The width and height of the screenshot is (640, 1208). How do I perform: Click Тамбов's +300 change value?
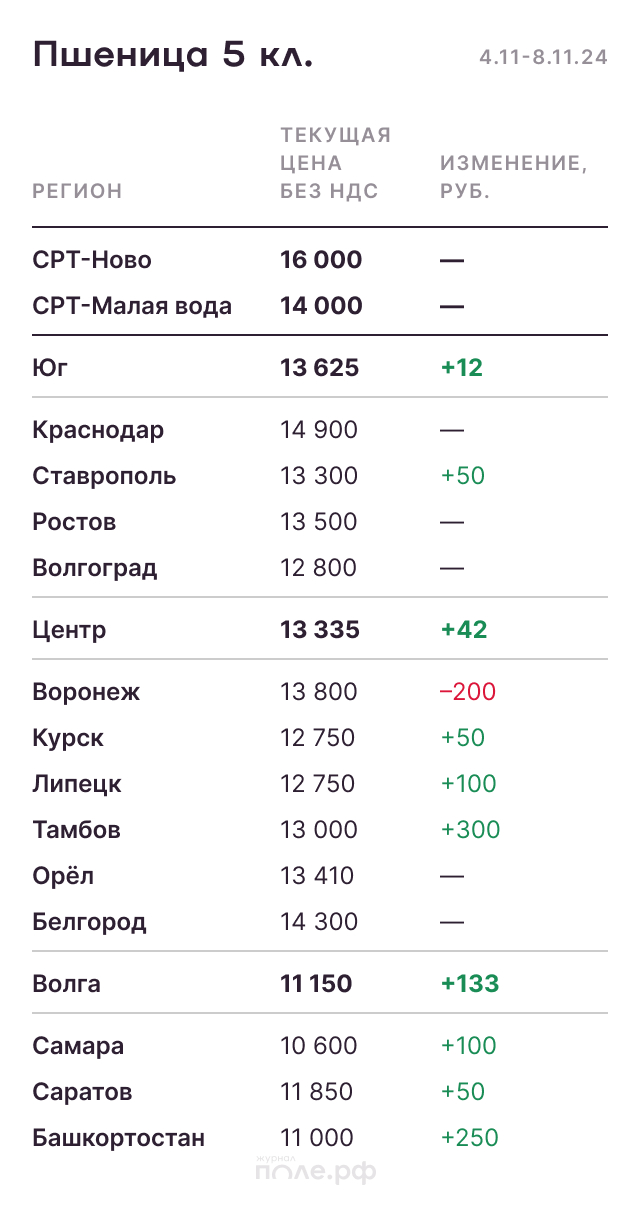(x=470, y=830)
